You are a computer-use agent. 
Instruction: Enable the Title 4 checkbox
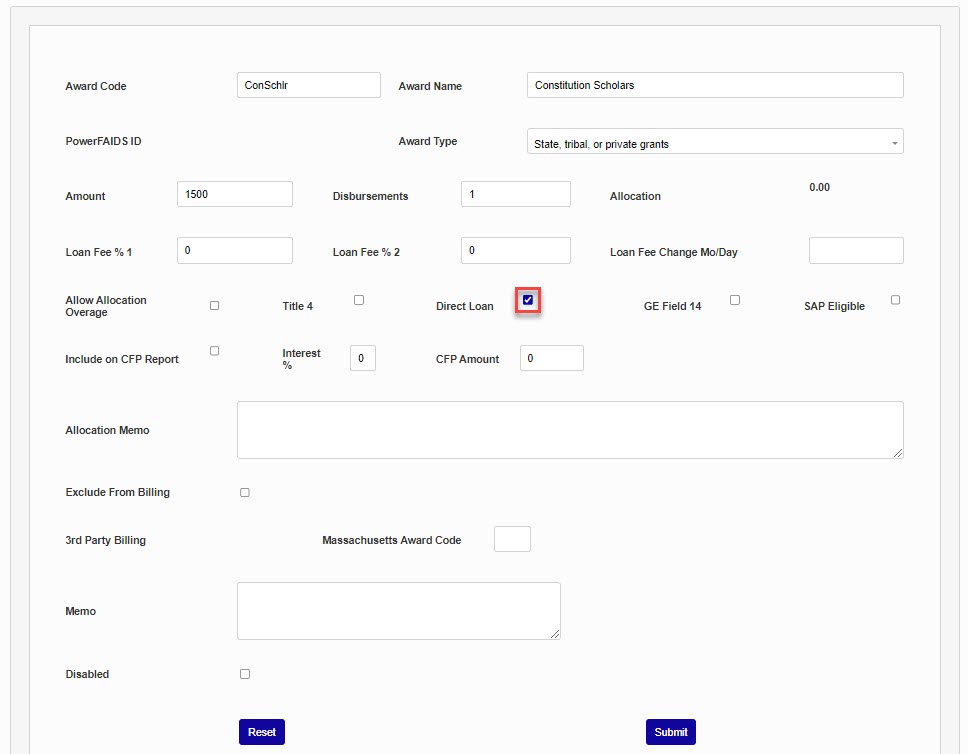click(359, 300)
